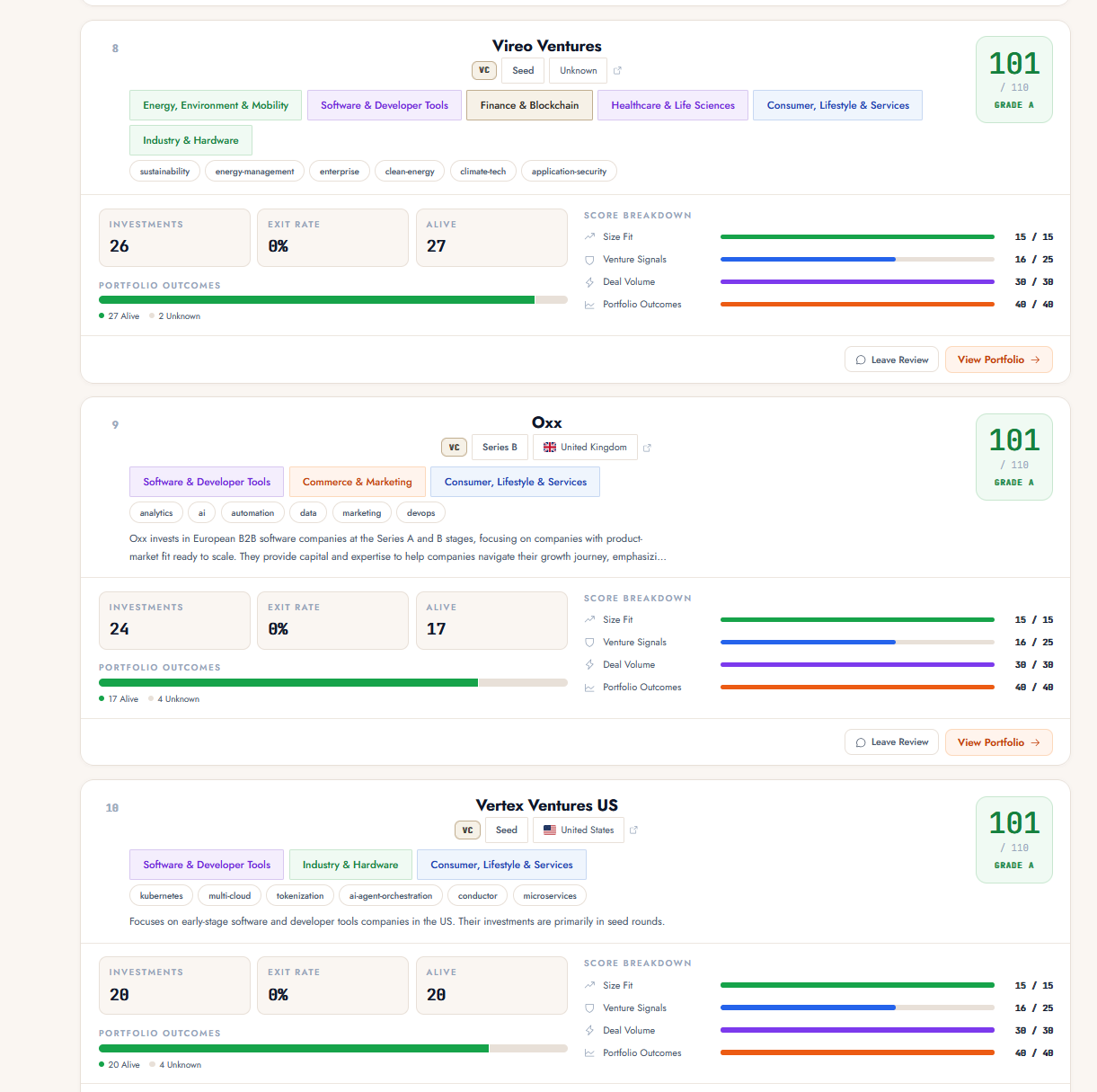Click the kubernetes keyword chip
The image size is (1097, 1092).
(x=162, y=896)
